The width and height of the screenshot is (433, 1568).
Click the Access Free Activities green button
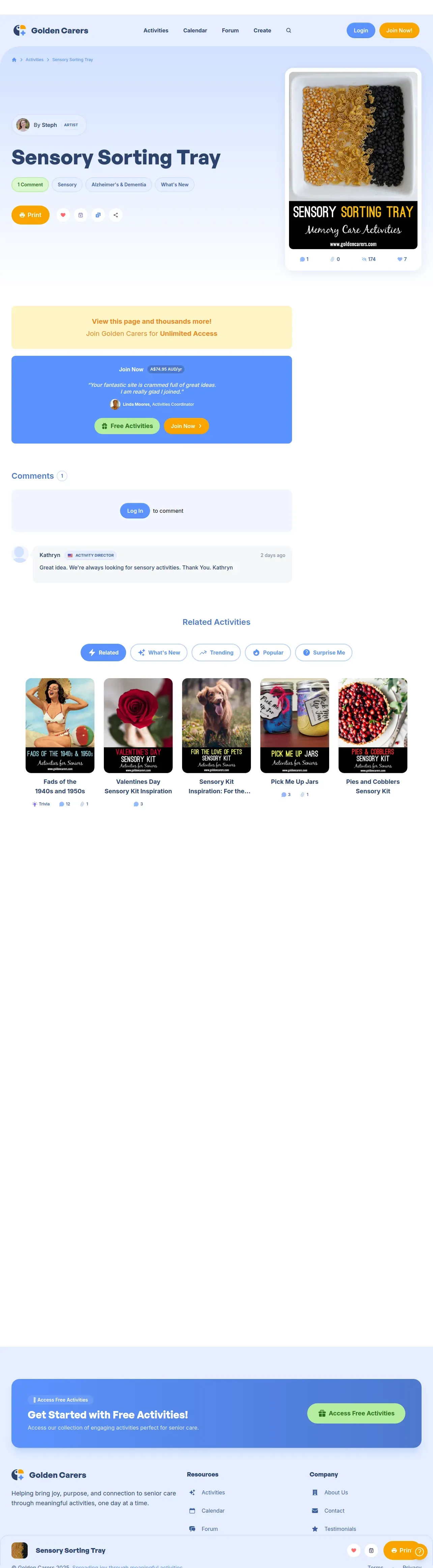(x=356, y=1413)
